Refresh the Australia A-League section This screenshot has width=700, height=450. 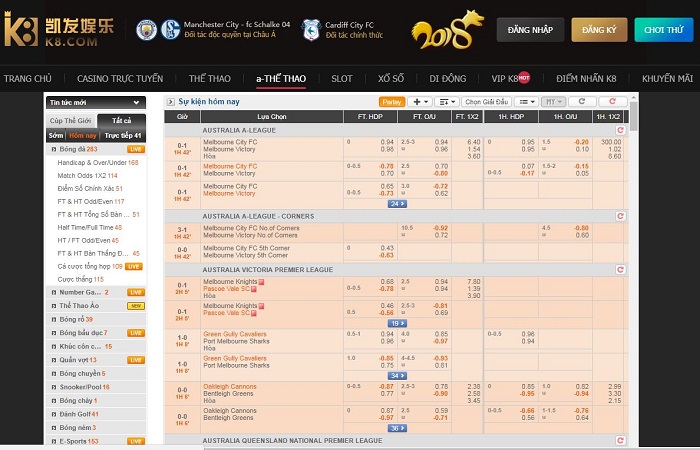click(620, 130)
